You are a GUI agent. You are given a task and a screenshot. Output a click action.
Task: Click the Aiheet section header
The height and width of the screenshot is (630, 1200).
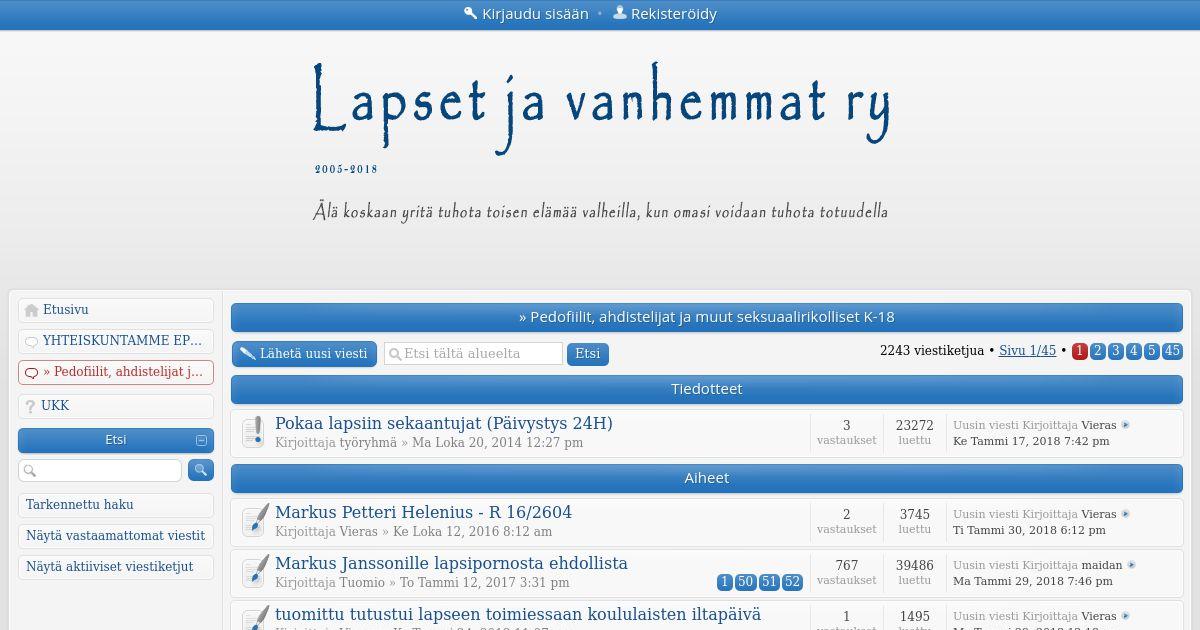[x=706, y=478]
